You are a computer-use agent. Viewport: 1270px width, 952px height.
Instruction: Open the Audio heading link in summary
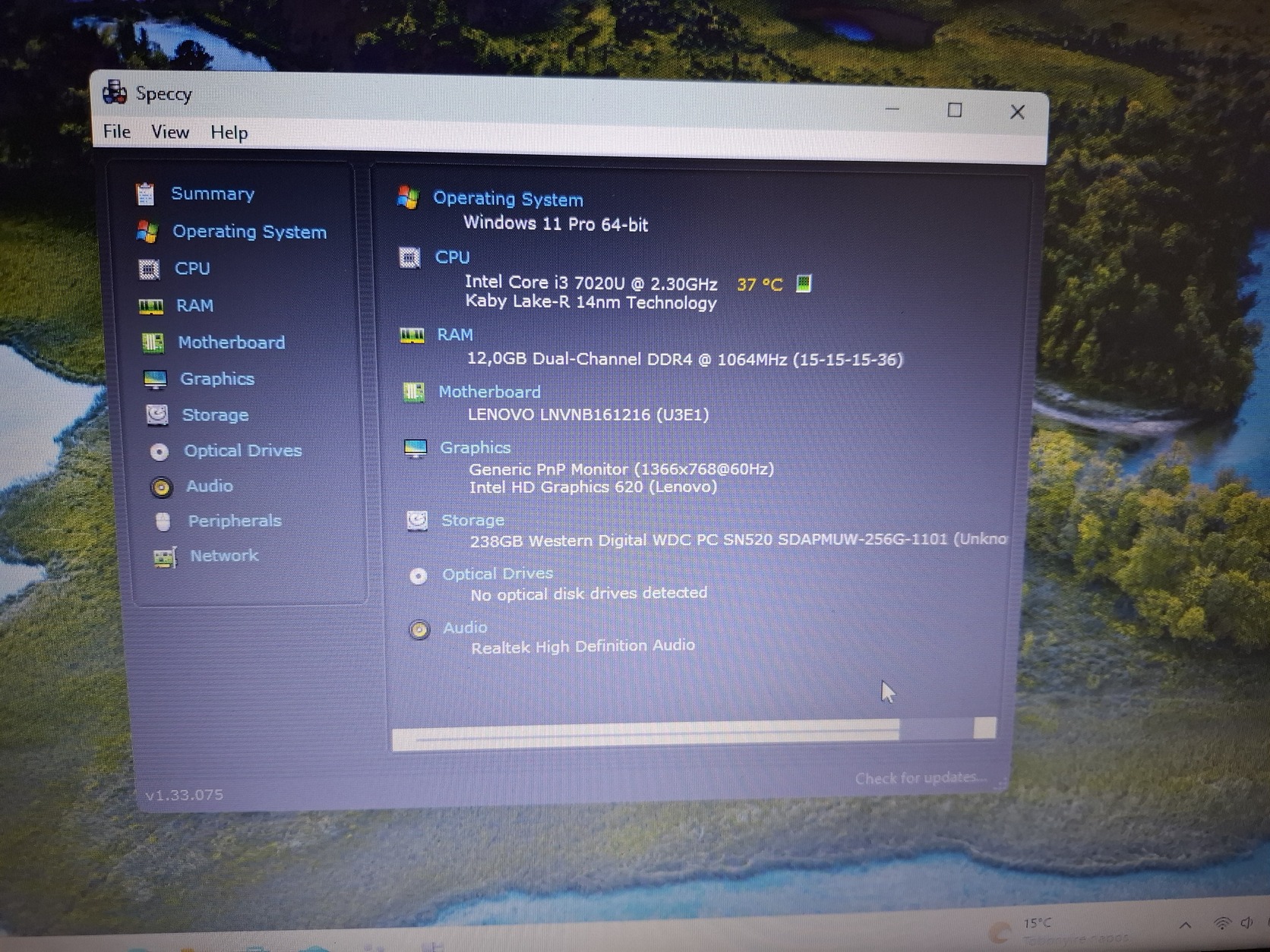[x=465, y=628]
